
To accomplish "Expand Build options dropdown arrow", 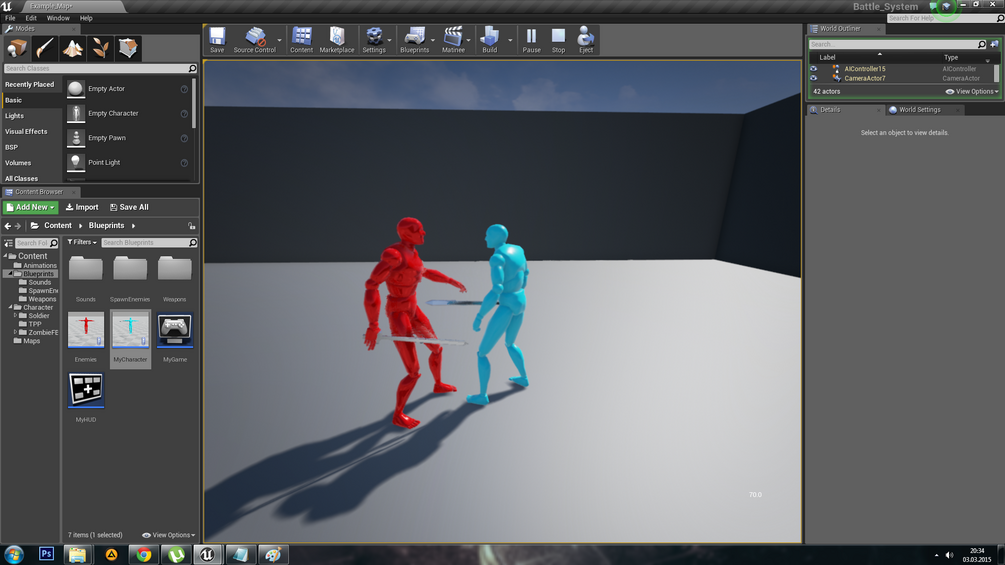I will [510, 40].
